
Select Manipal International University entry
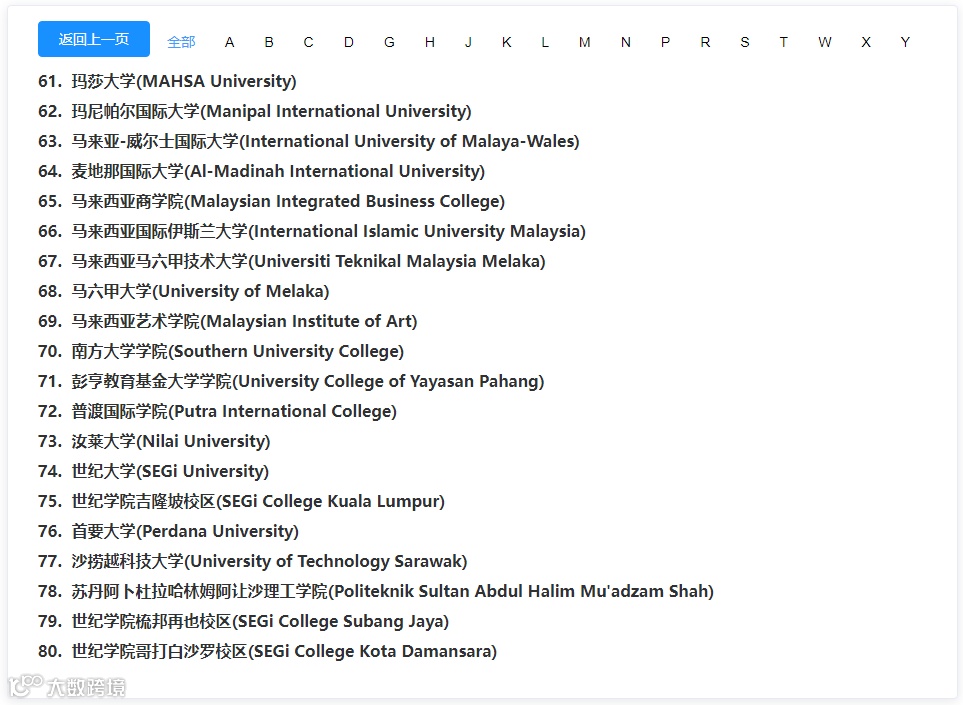click(x=255, y=111)
